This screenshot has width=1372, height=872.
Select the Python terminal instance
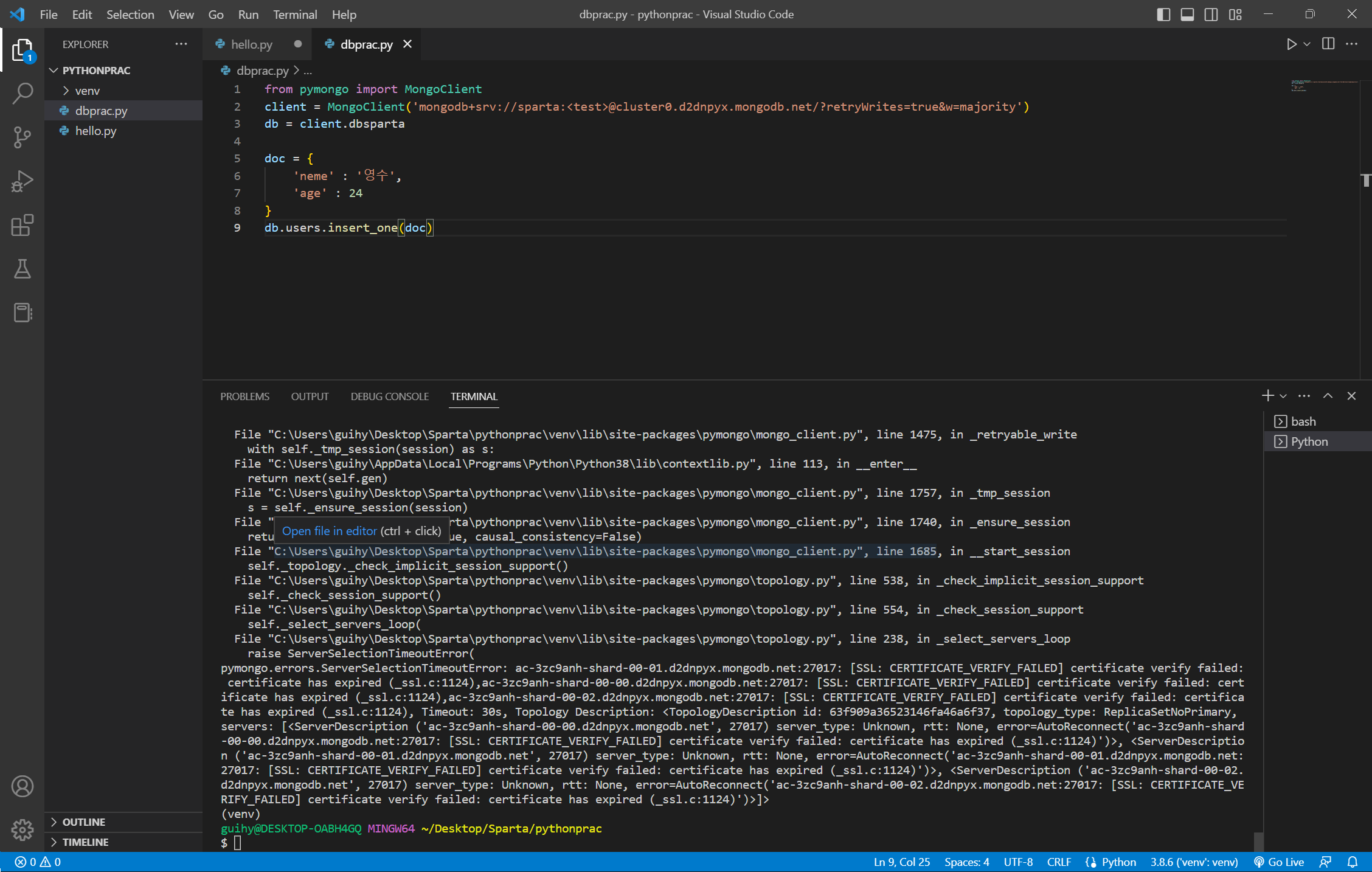(x=1317, y=441)
